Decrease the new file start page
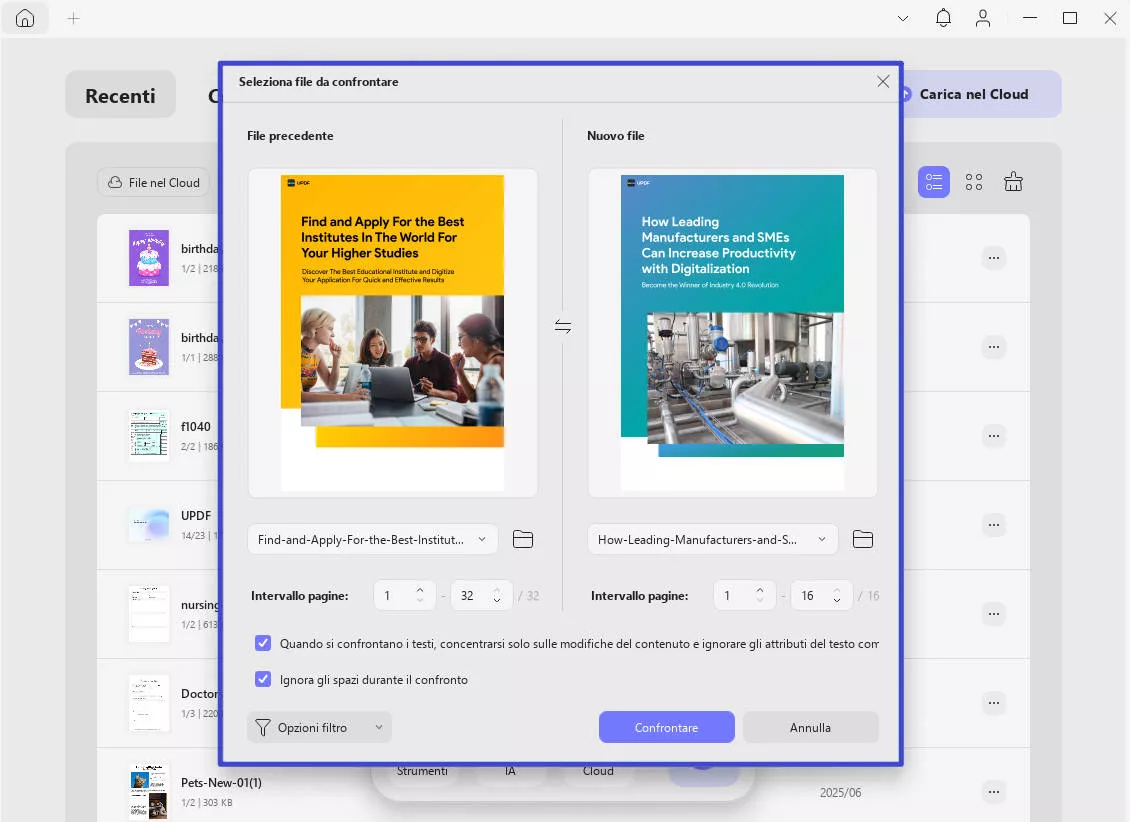This screenshot has height=822, width=1130. coord(760,601)
